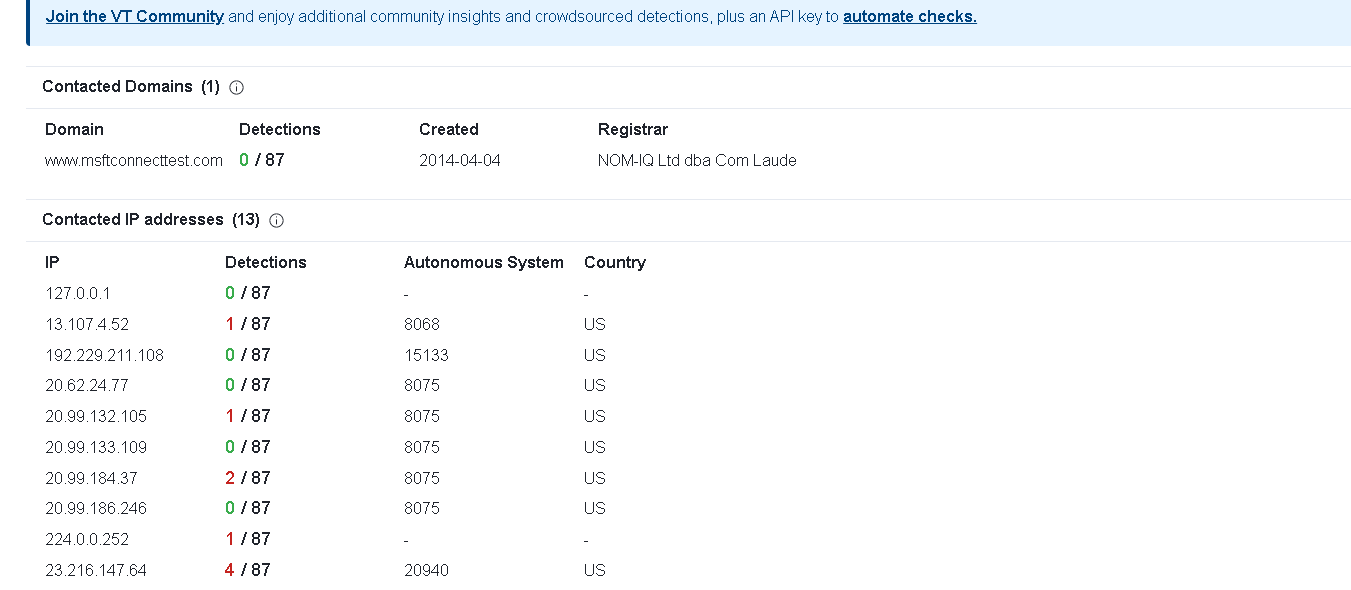This screenshot has width=1351, height=590.
Task: Select IP address 127.0.0.1
Action: click(x=78, y=294)
